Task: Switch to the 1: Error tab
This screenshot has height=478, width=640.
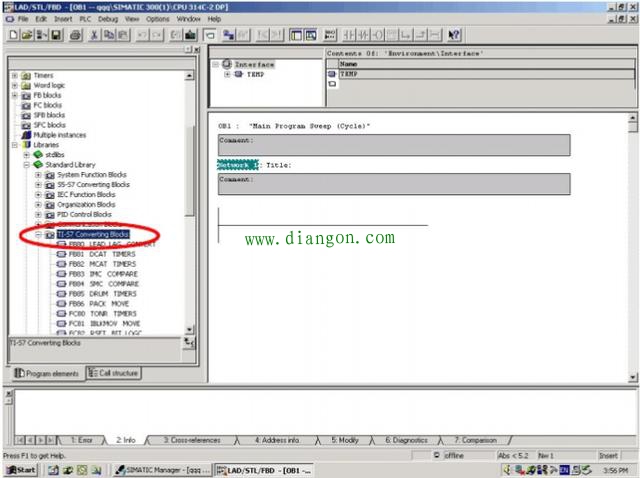Action: 81,440
